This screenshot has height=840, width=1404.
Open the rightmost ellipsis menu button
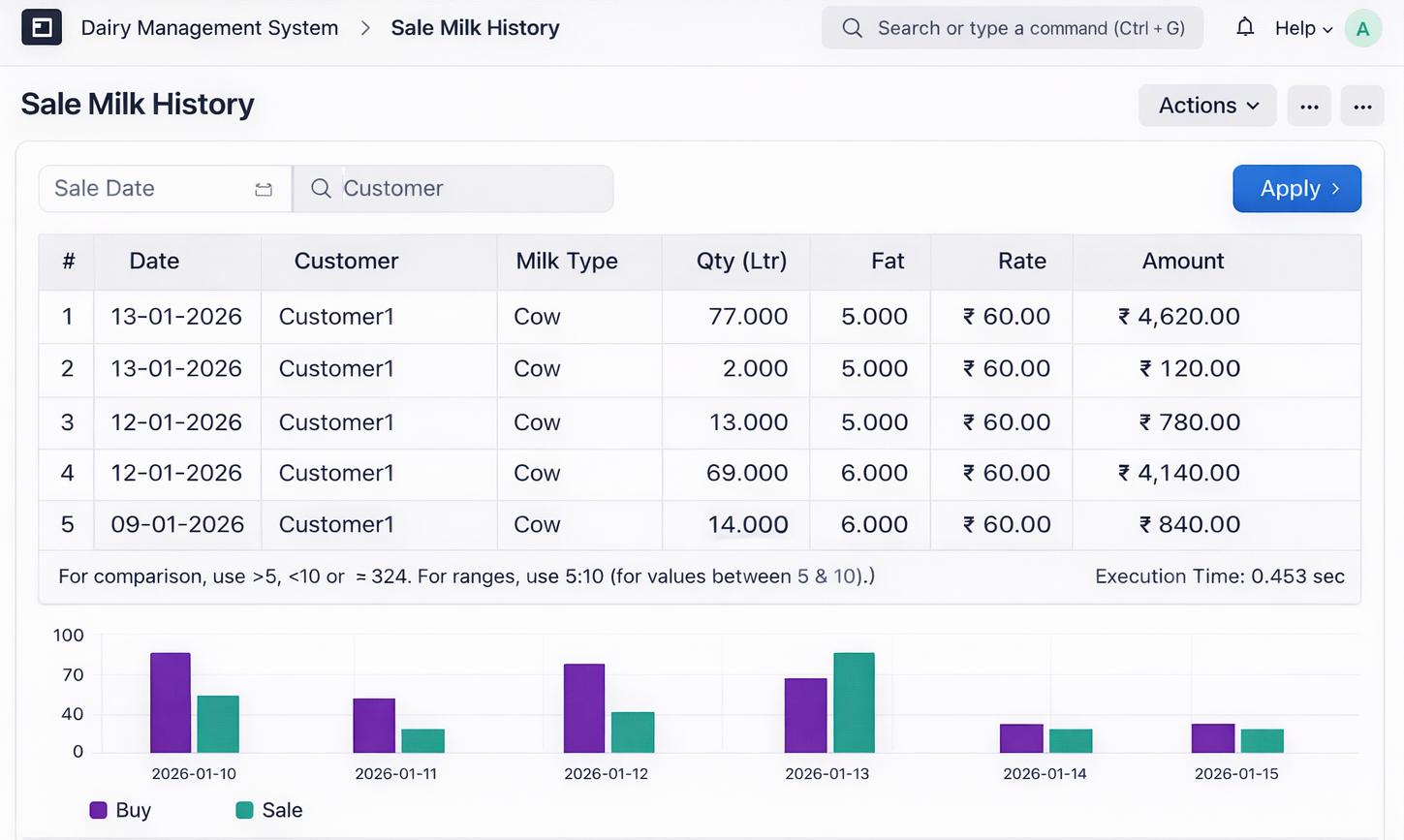[x=1362, y=106]
